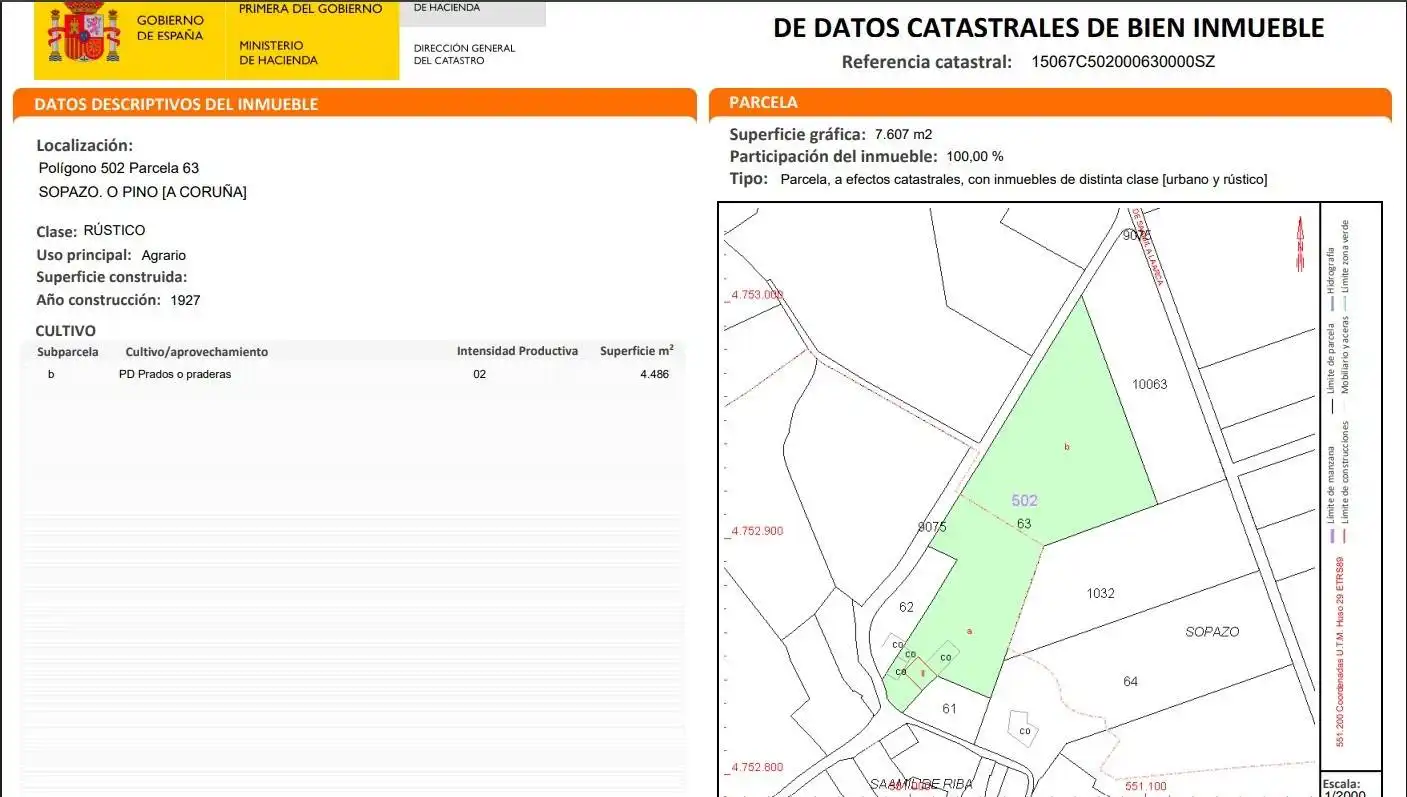Select the '7.607 m2' surface value
Screen dimensions: 1407x797
tap(903, 134)
